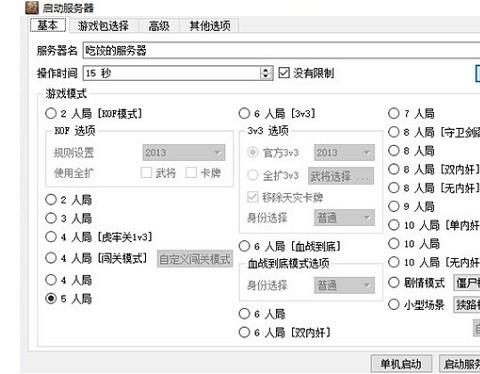Click the 单机启动 button
Image resolution: width=480 pixels, height=374 pixels.
coord(401,364)
